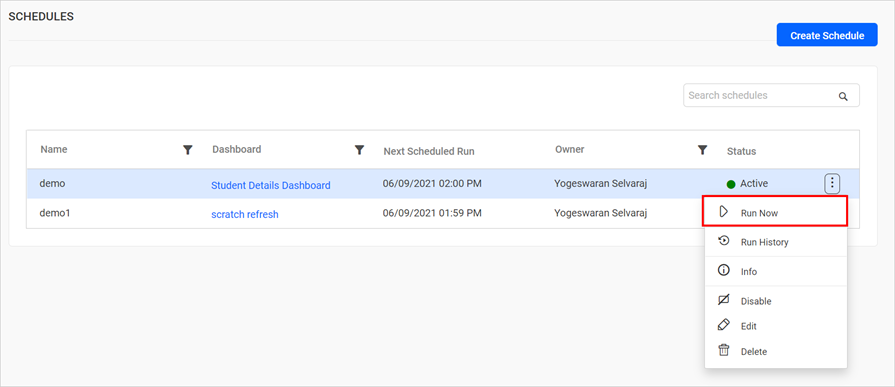Open the three-dot menu for demo
Screen dimensions: 895x387
[832, 183]
